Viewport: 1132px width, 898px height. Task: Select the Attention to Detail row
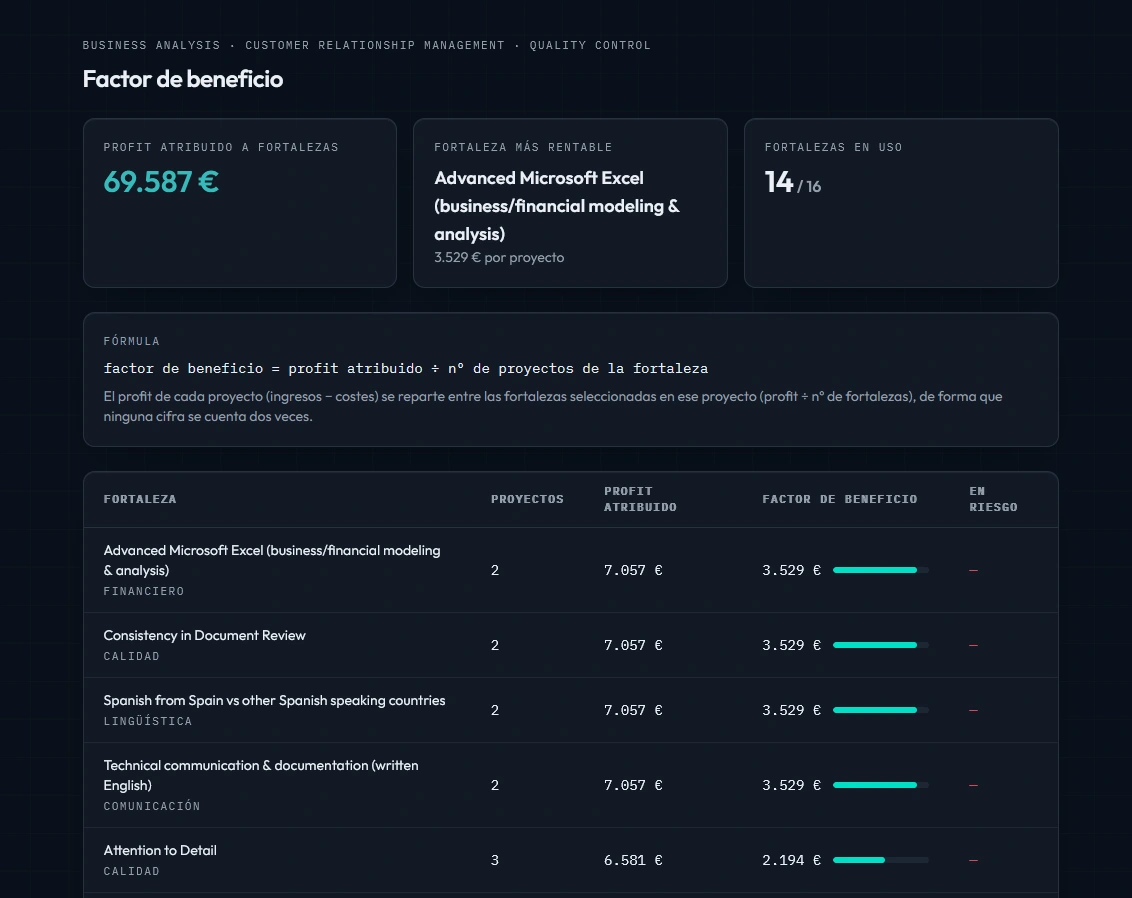pyautogui.click(x=570, y=860)
